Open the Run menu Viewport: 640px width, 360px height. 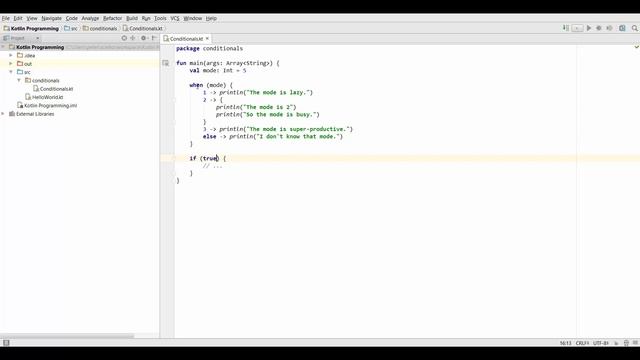click(x=146, y=18)
